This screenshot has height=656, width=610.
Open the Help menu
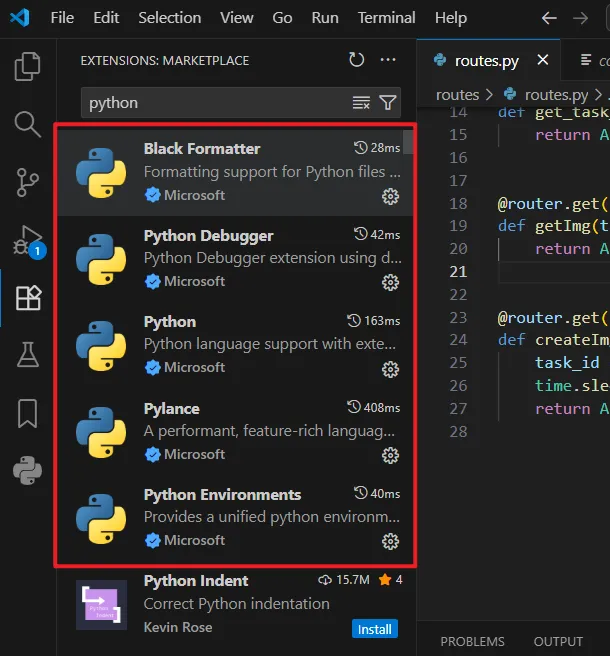451,18
